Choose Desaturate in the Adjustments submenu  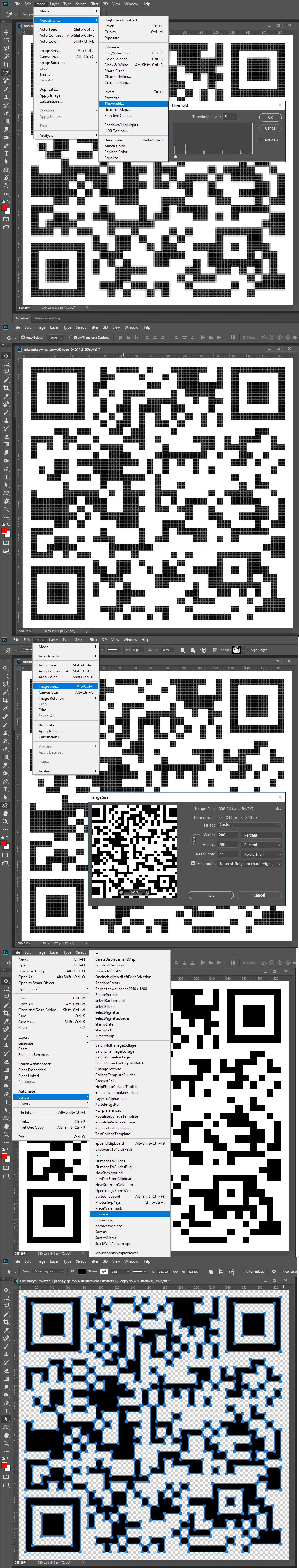click(x=133, y=140)
